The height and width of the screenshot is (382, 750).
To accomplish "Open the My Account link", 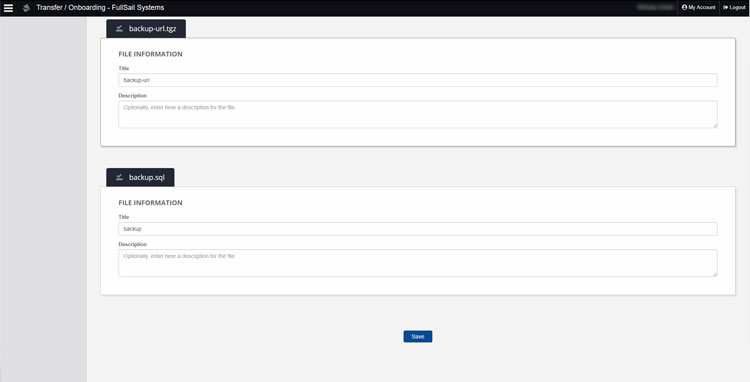I will click(x=698, y=8).
